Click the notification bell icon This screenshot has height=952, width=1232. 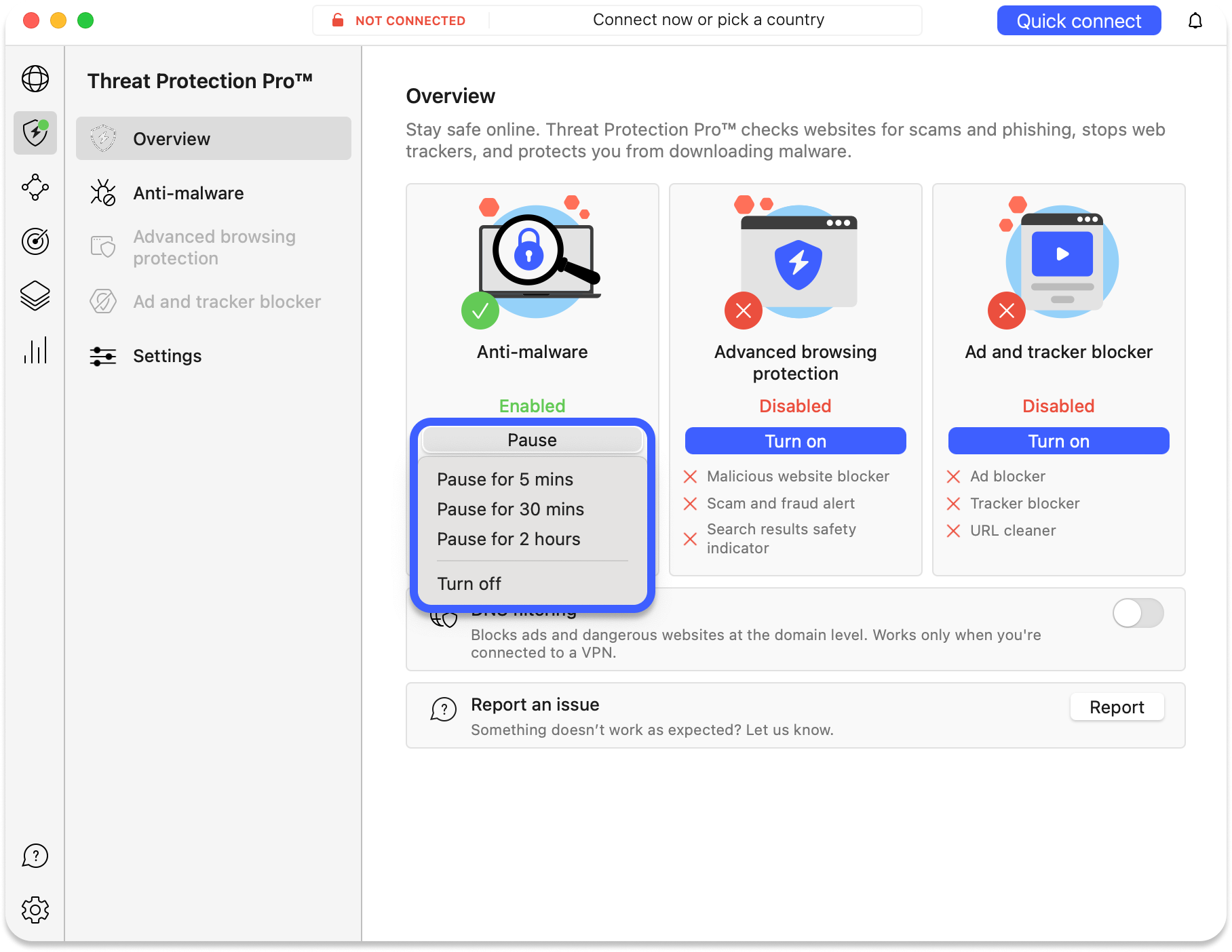tap(1195, 20)
